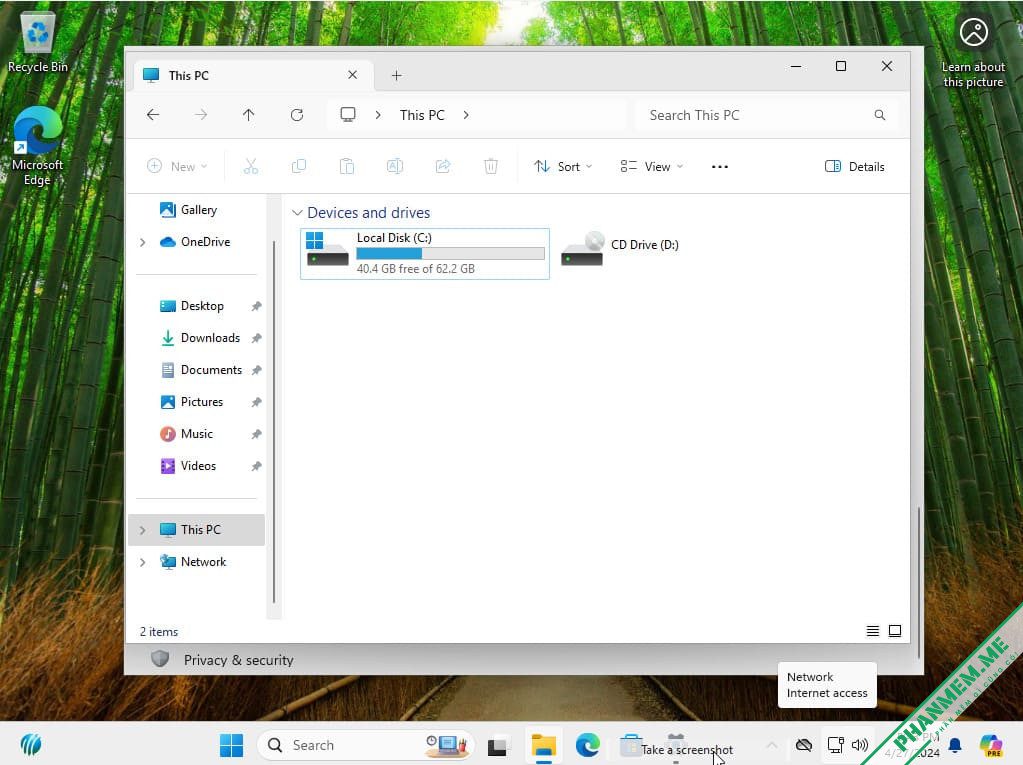Image resolution: width=1023 pixels, height=765 pixels.
Task: Click the Paste clipboard icon
Action: tap(347, 166)
